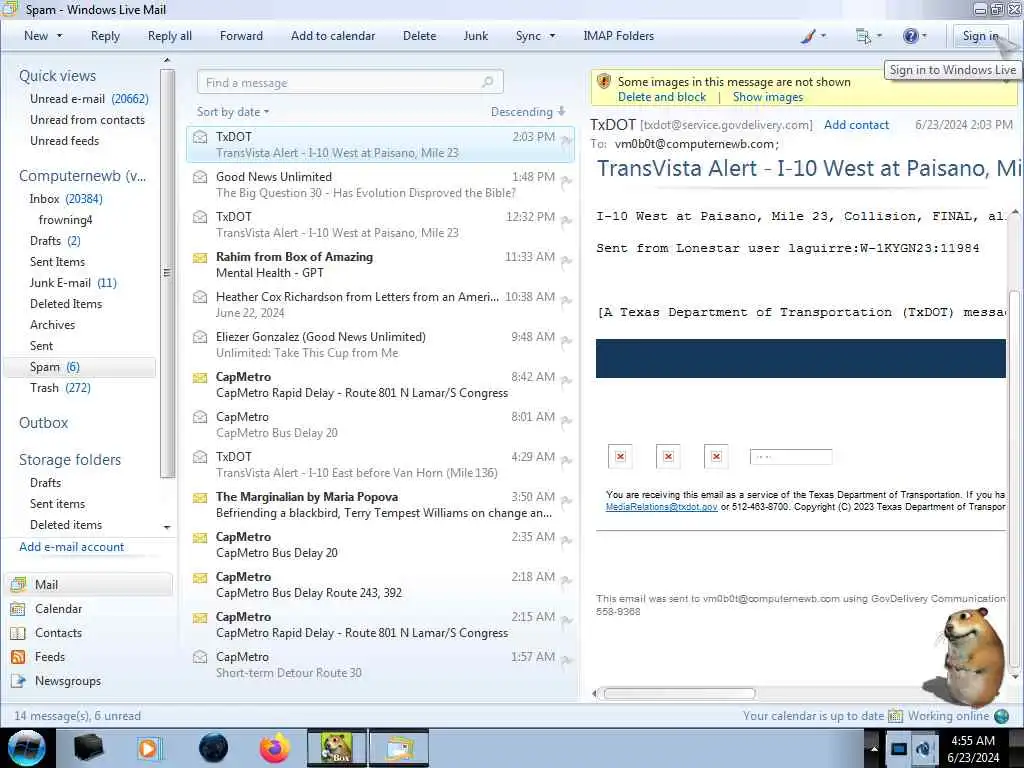
Task: Click the shield security warning icon
Action: click(x=604, y=82)
